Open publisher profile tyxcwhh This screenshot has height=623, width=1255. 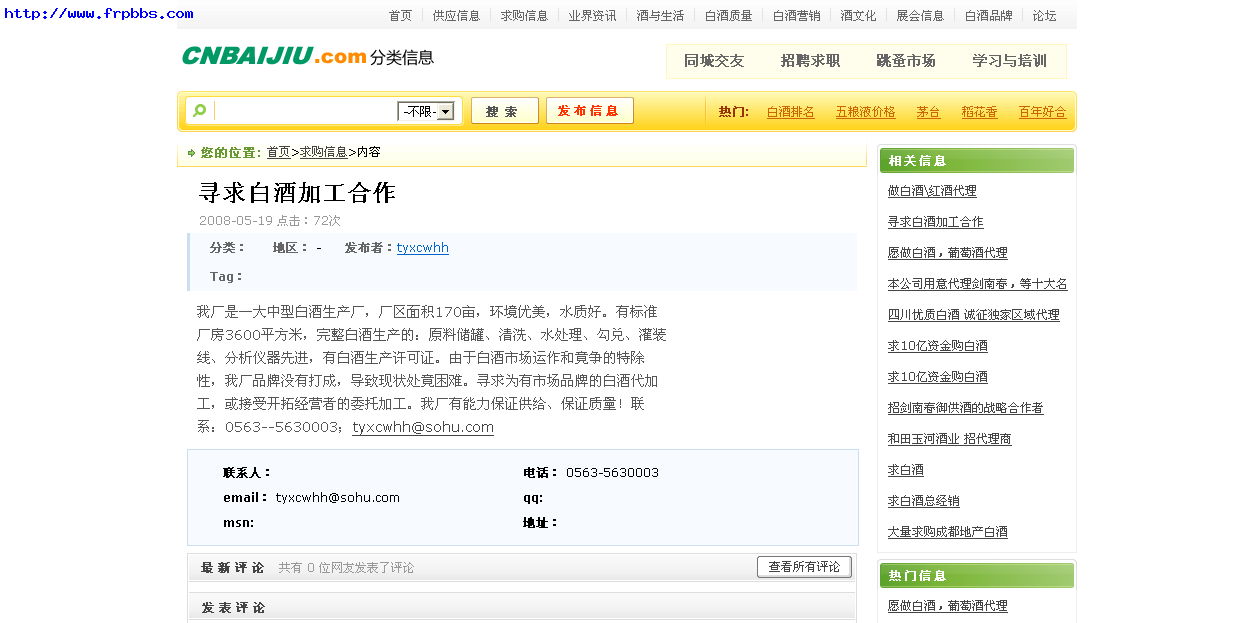(x=422, y=247)
